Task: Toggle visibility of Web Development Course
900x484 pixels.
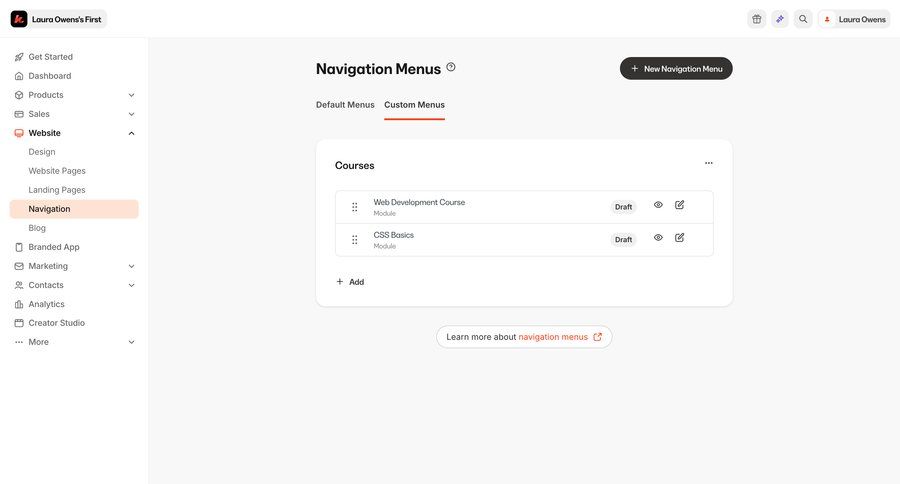Action: (x=658, y=205)
